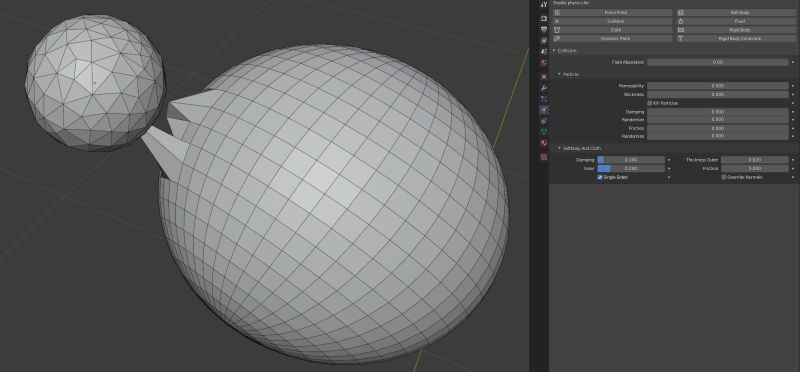Enable Rigid Body physics
The height and width of the screenshot is (372, 800).
tap(736, 30)
